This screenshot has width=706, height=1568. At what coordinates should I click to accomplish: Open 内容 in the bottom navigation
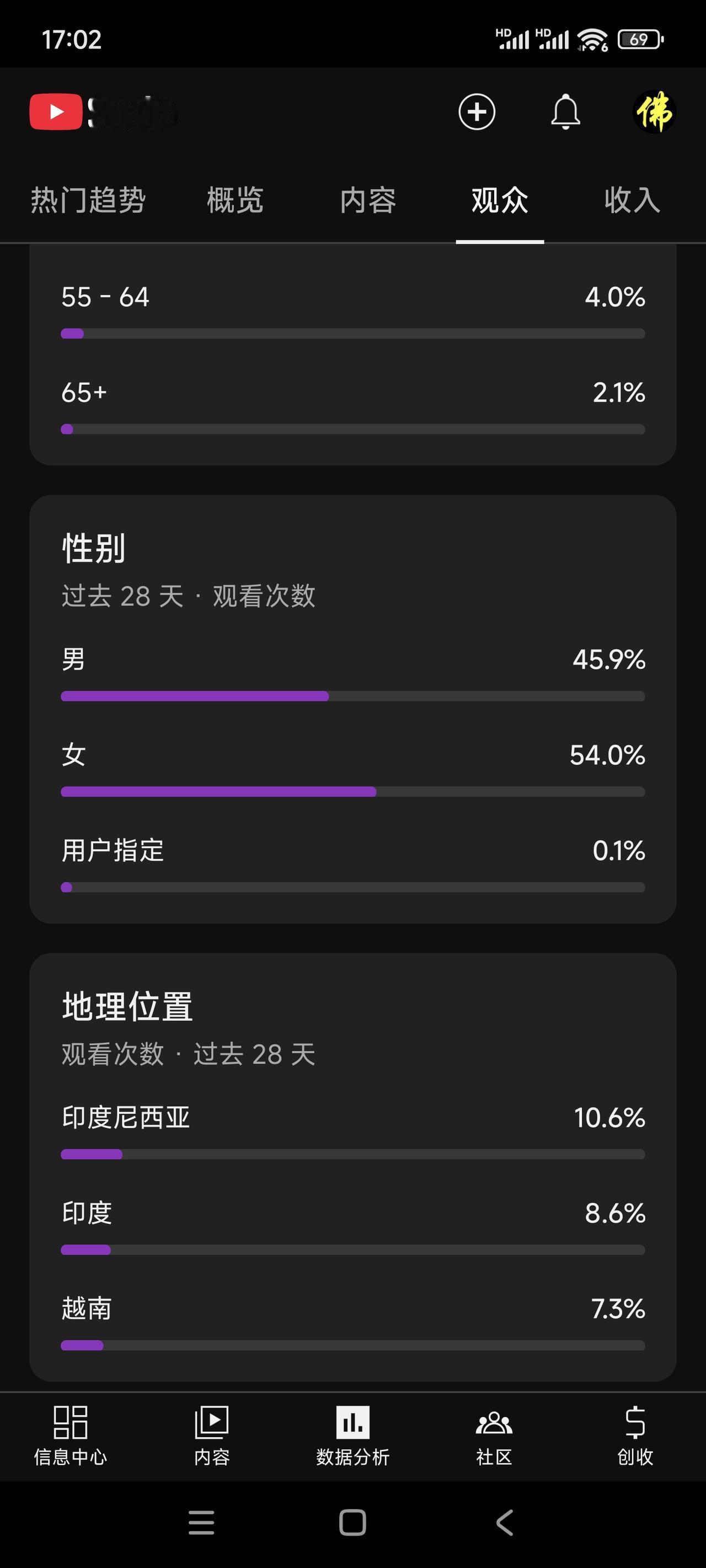pos(211,1436)
